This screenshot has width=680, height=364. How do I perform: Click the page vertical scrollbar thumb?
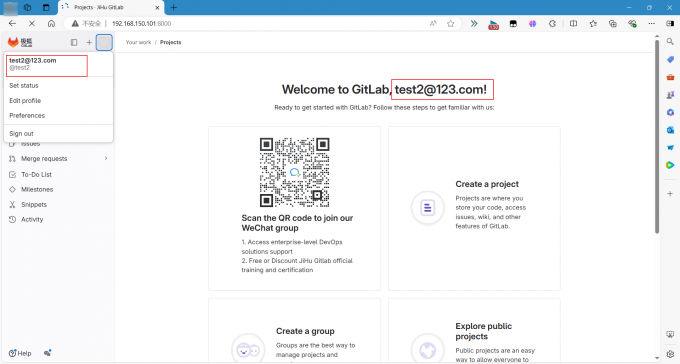(x=657, y=136)
